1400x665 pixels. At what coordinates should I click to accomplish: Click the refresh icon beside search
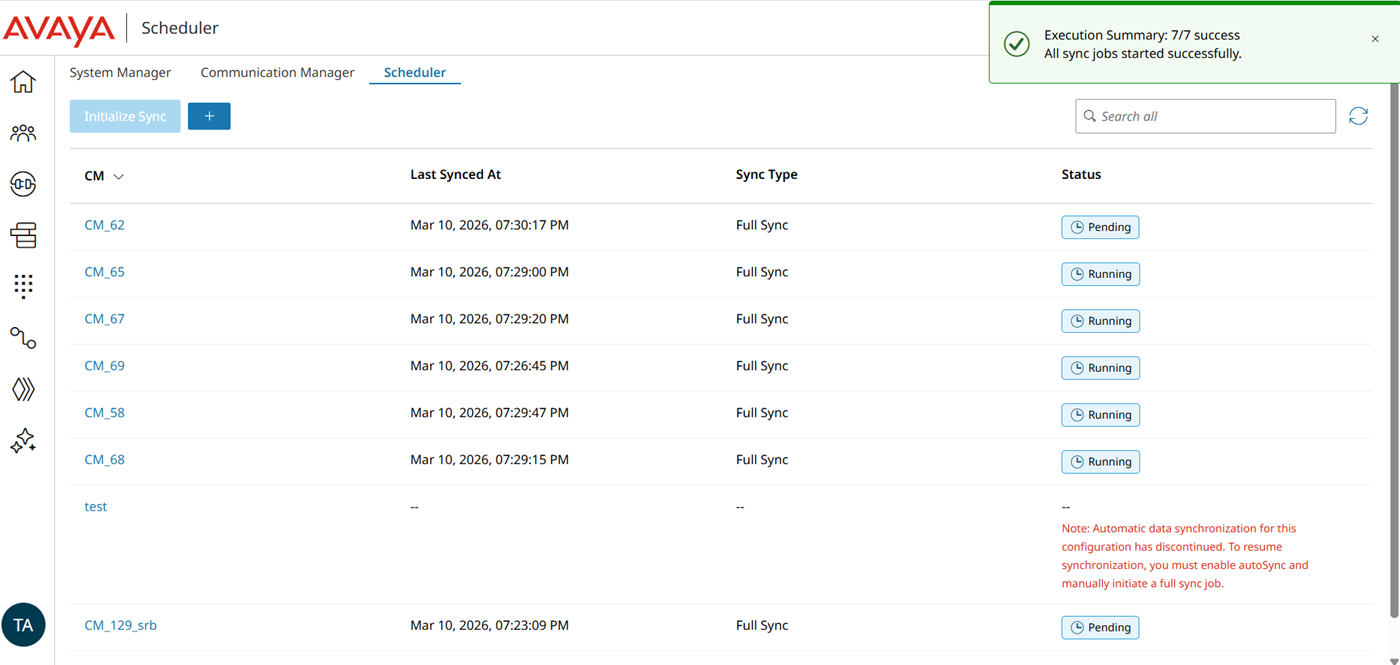pos(1358,116)
